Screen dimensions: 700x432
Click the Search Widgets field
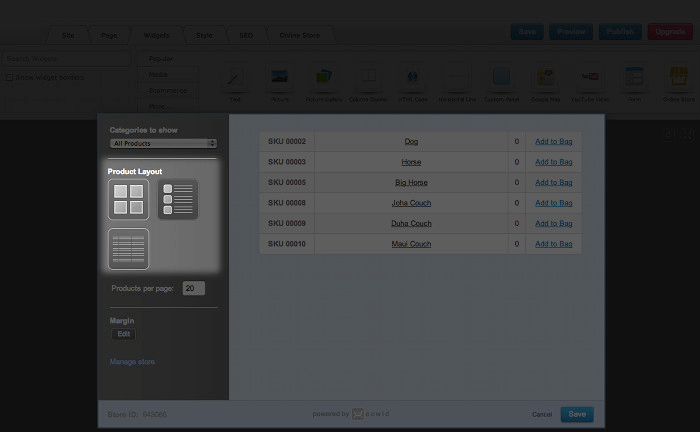67,59
